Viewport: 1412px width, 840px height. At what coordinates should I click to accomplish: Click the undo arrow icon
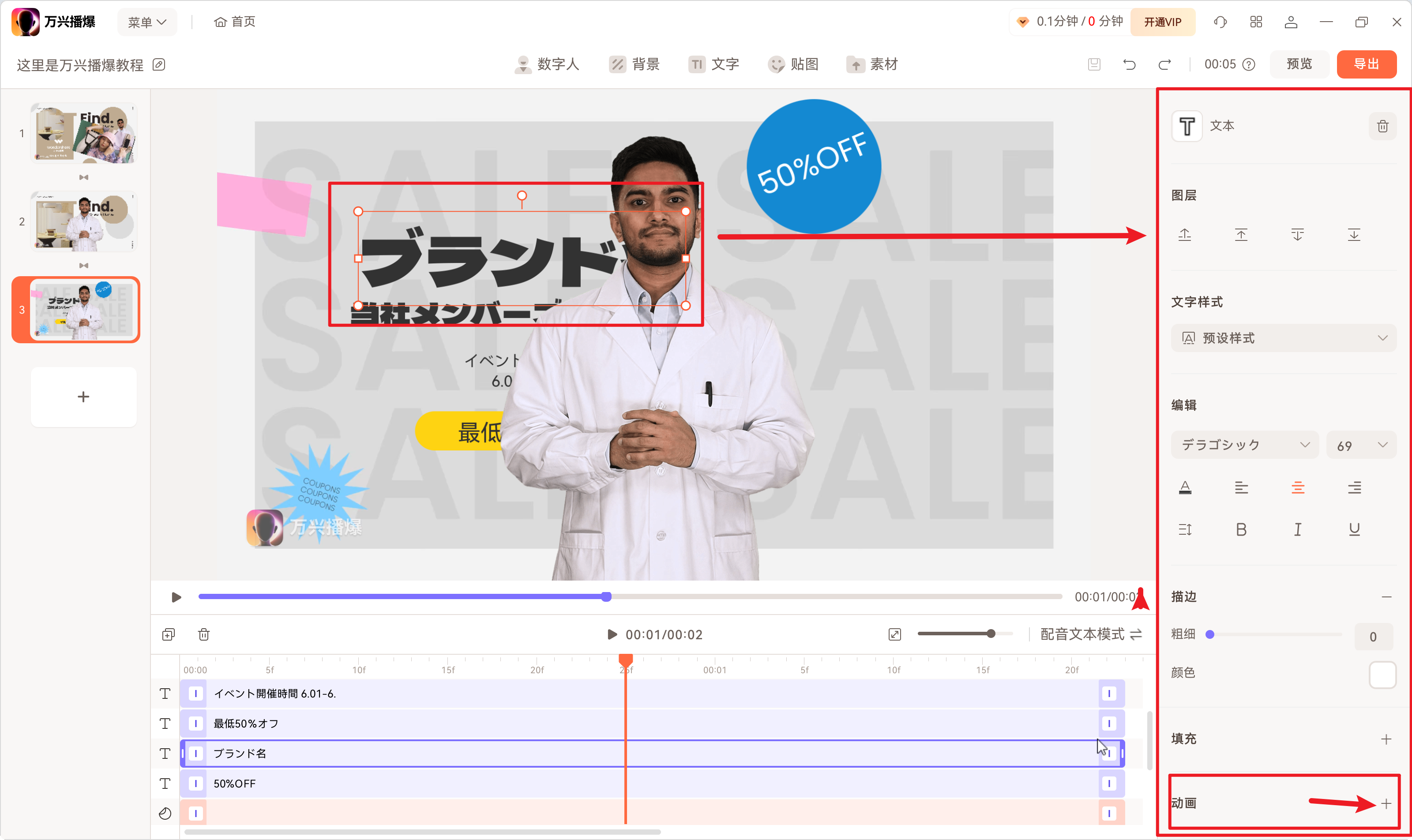(1129, 64)
